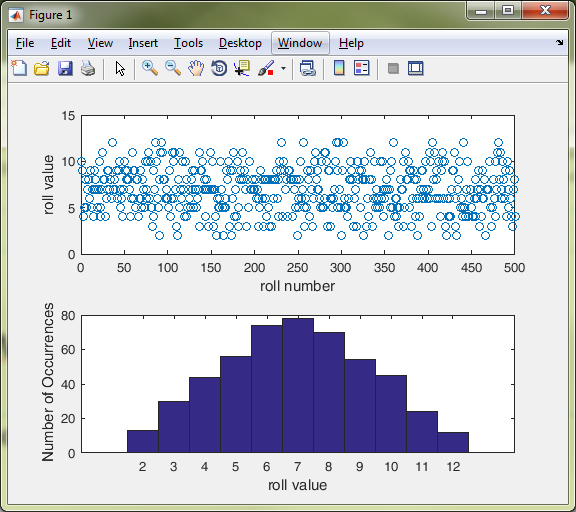The image size is (576, 512).
Task: Click the 'Number of Occurrences' axis label
Action: point(48,382)
